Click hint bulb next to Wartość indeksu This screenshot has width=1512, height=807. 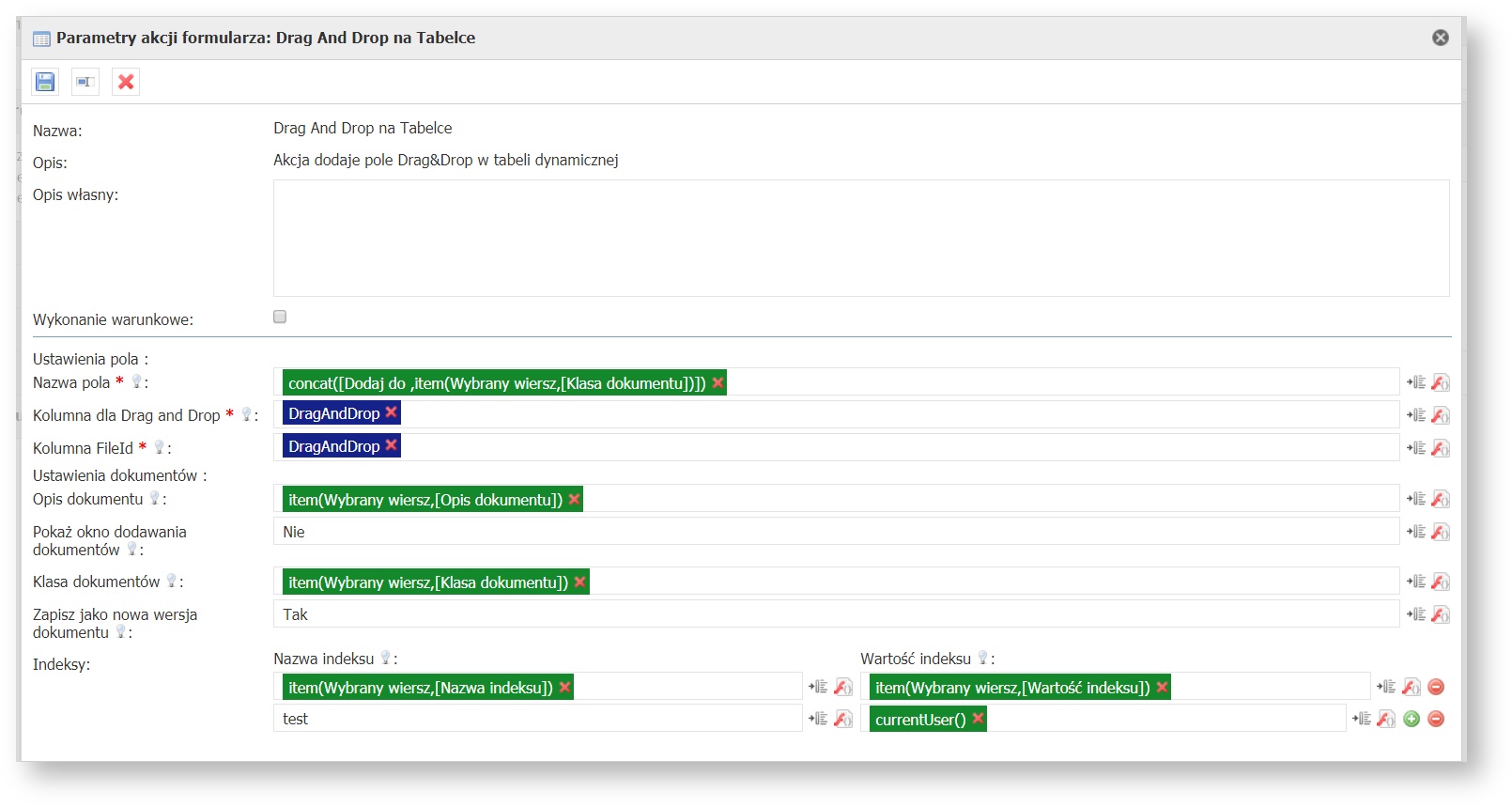pyautogui.click(x=982, y=658)
